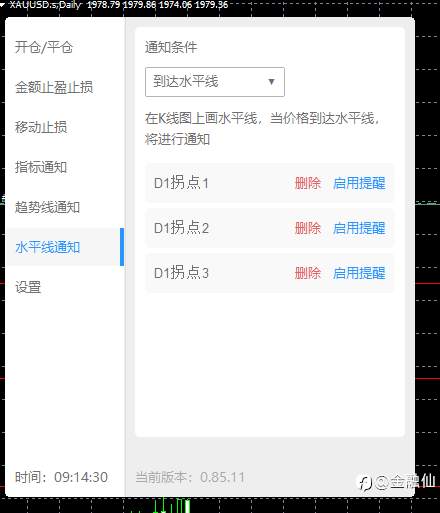The width and height of the screenshot is (440, 513).
Task: Switch to 趋势线通知 section
Action: pos(47,207)
